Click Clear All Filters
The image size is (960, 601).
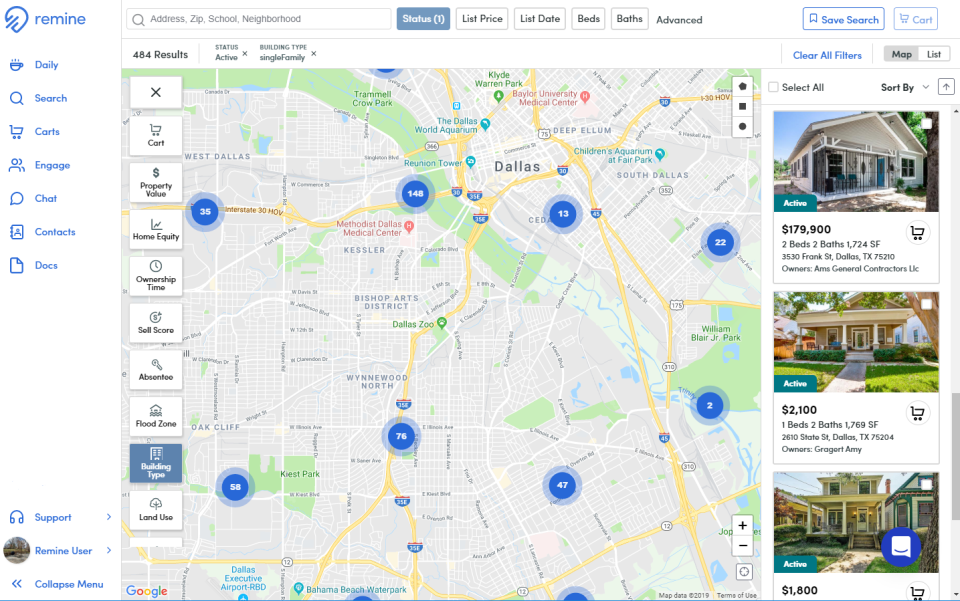click(x=827, y=55)
